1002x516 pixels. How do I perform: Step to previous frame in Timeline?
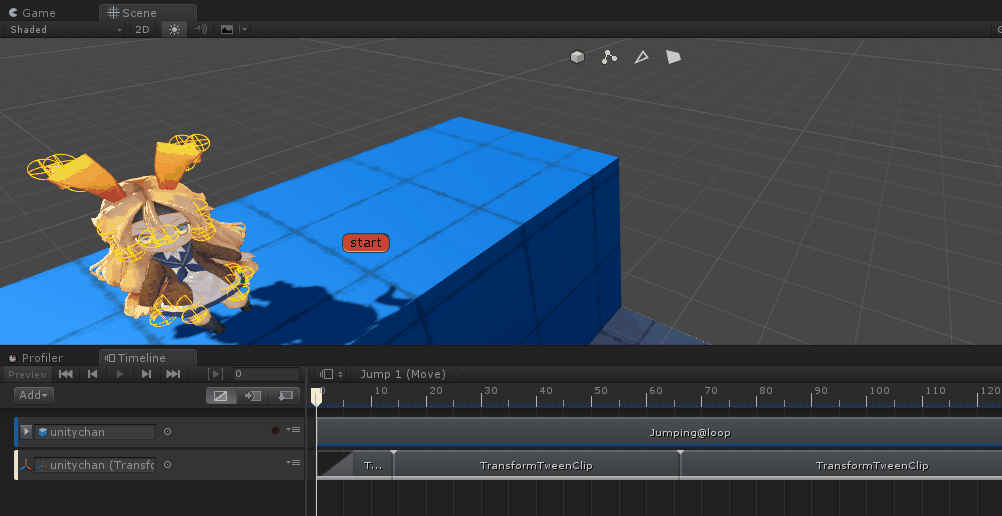(92, 374)
